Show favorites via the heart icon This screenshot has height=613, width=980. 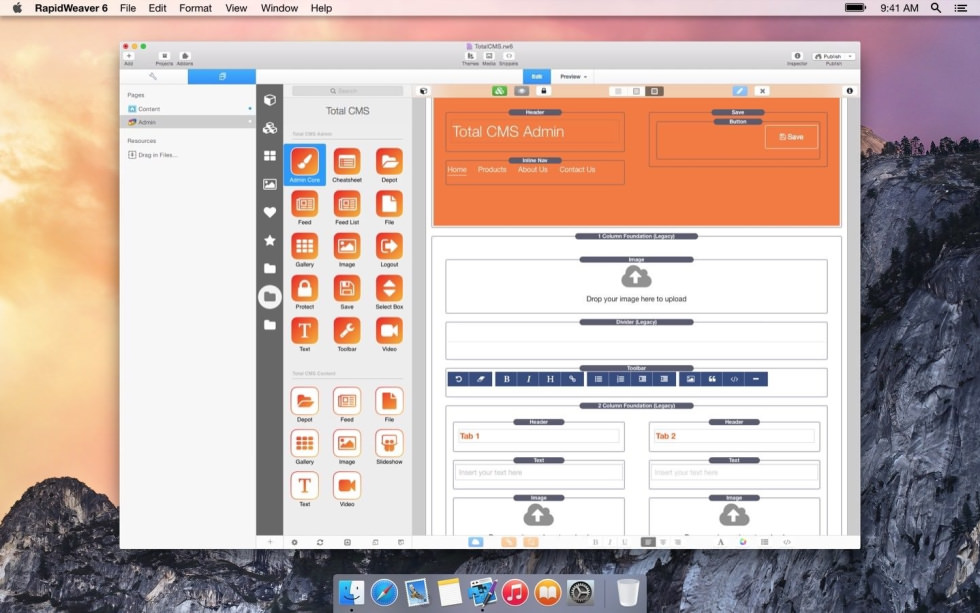pyautogui.click(x=269, y=212)
